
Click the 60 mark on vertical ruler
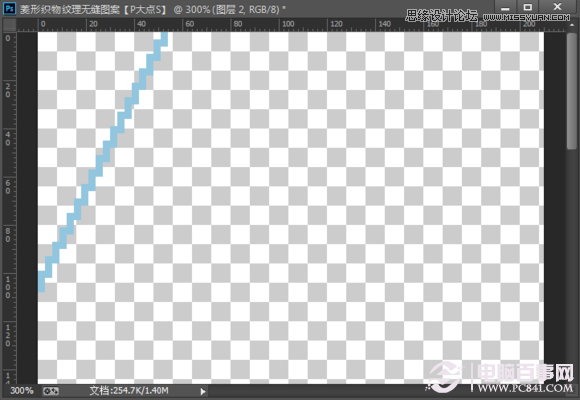click(x=8, y=187)
